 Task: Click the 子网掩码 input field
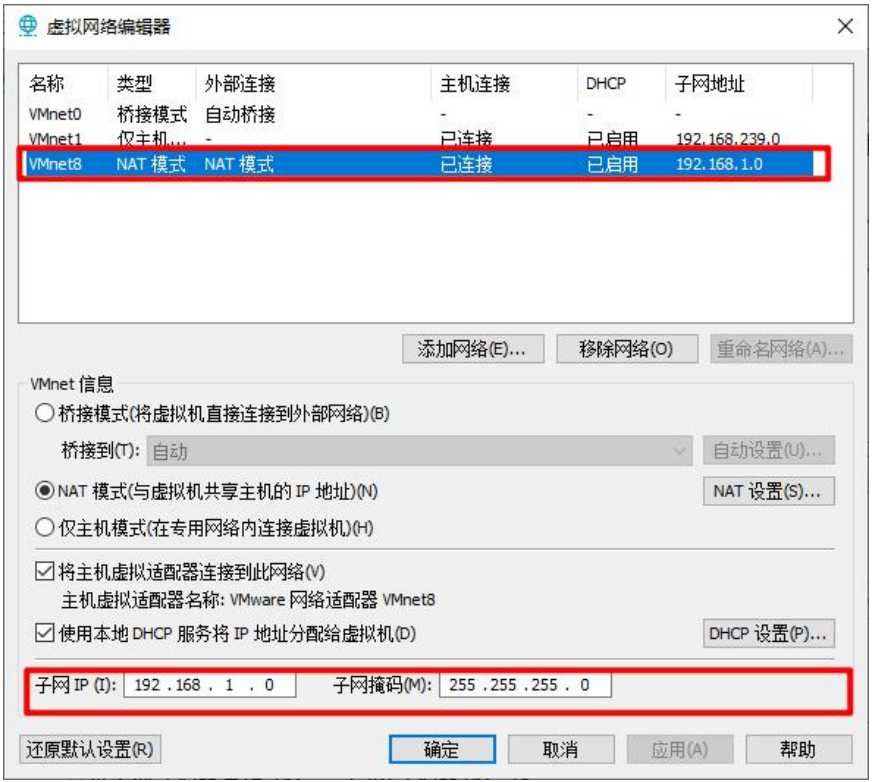(x=525, y=685)
